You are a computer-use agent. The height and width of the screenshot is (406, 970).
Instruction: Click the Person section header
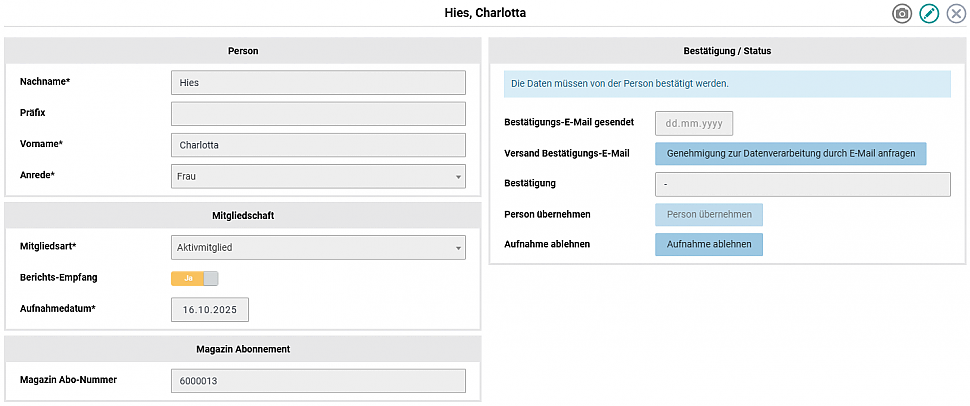click(x=243, y=50)
